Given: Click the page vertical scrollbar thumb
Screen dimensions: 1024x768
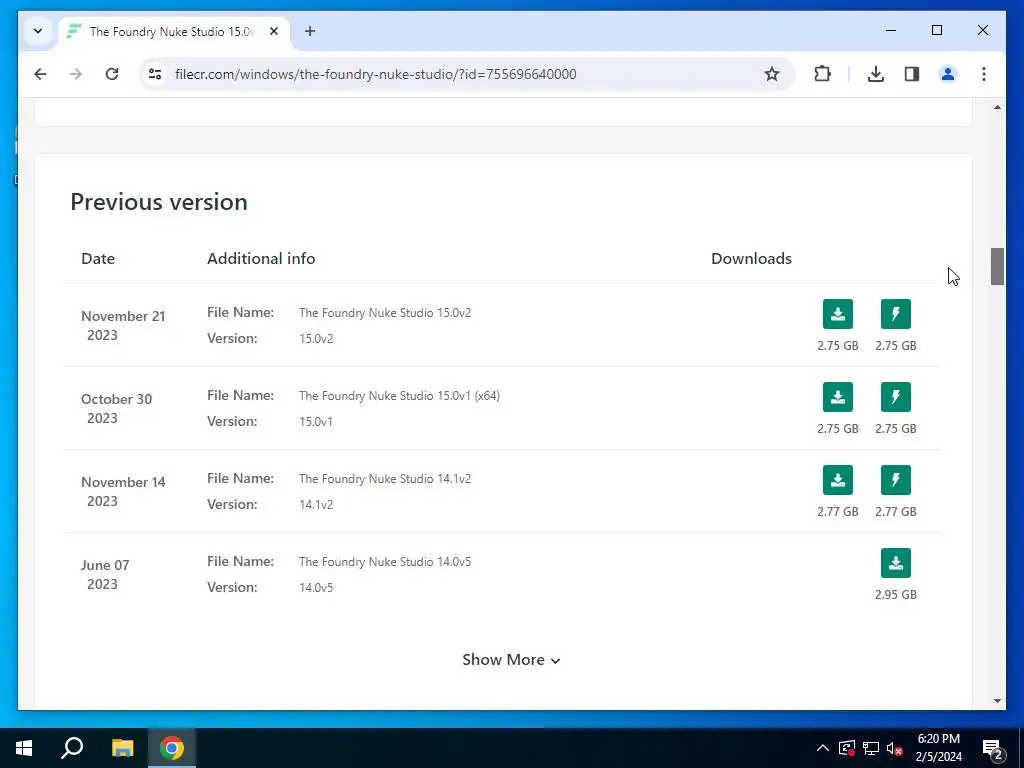Looking at the screenshot, I should 997,266.
